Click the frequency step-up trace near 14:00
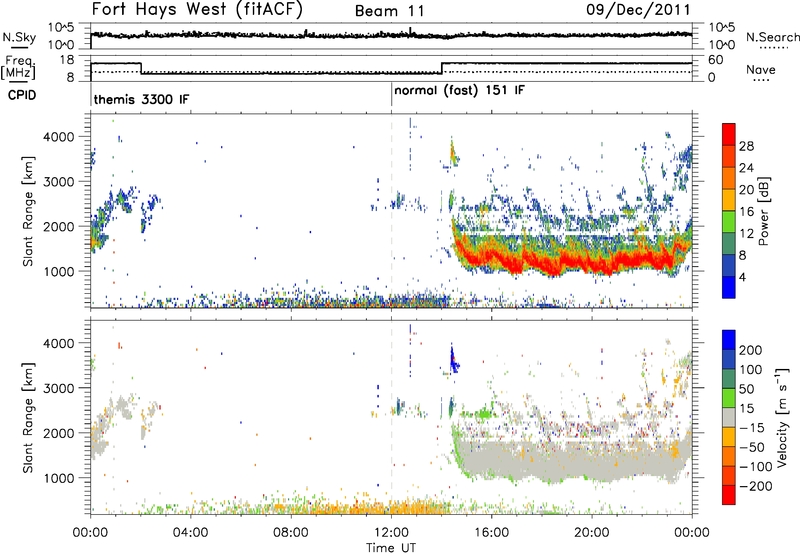This screenshot has height=554, width=800. 442,68
